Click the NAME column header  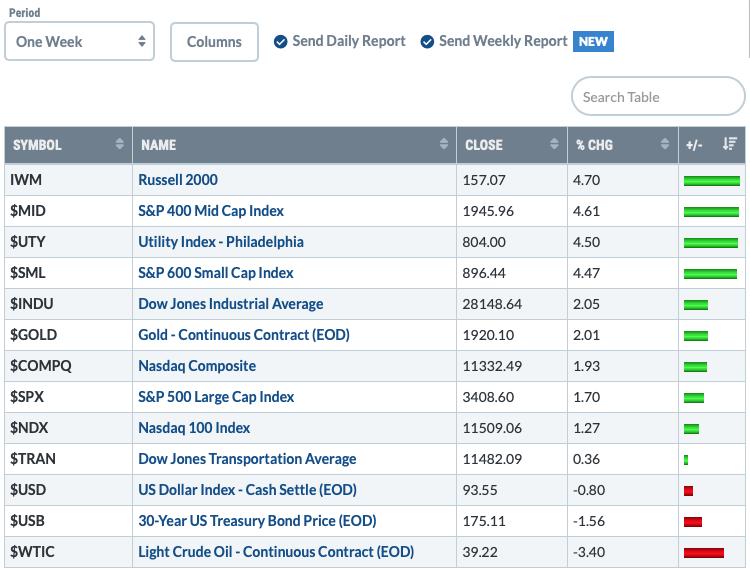pyautogui.click(x=295, y=145)
